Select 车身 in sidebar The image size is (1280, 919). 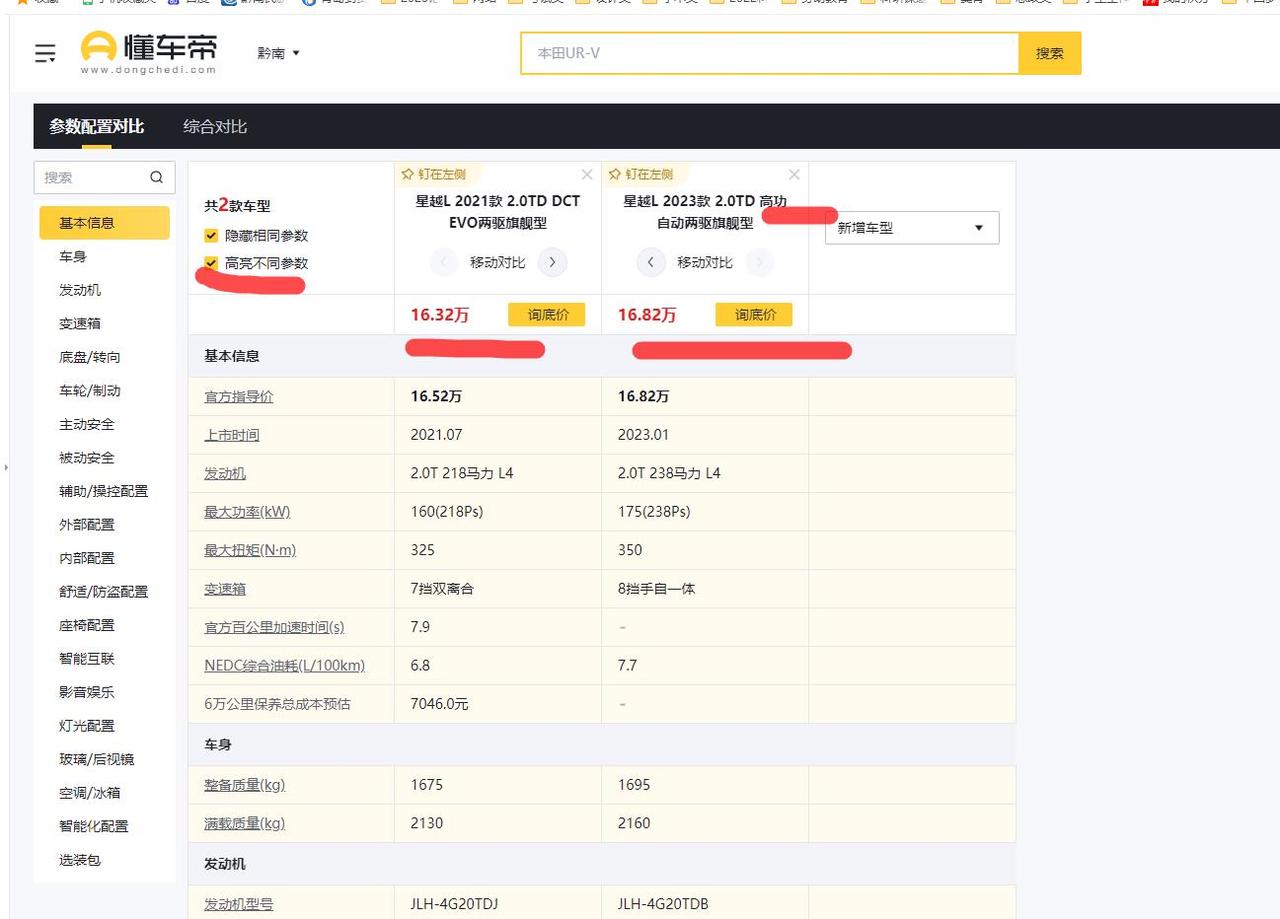(x=73, y=257)
